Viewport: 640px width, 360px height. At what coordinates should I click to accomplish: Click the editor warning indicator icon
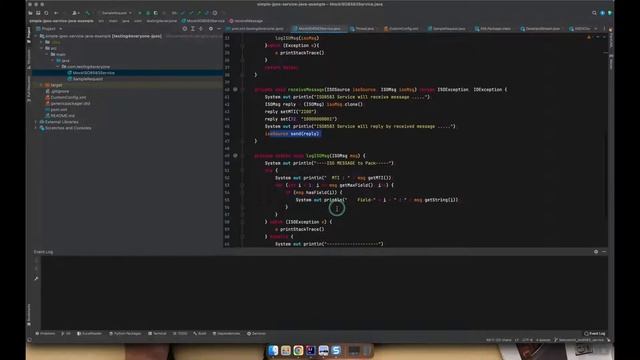[589, 37]
